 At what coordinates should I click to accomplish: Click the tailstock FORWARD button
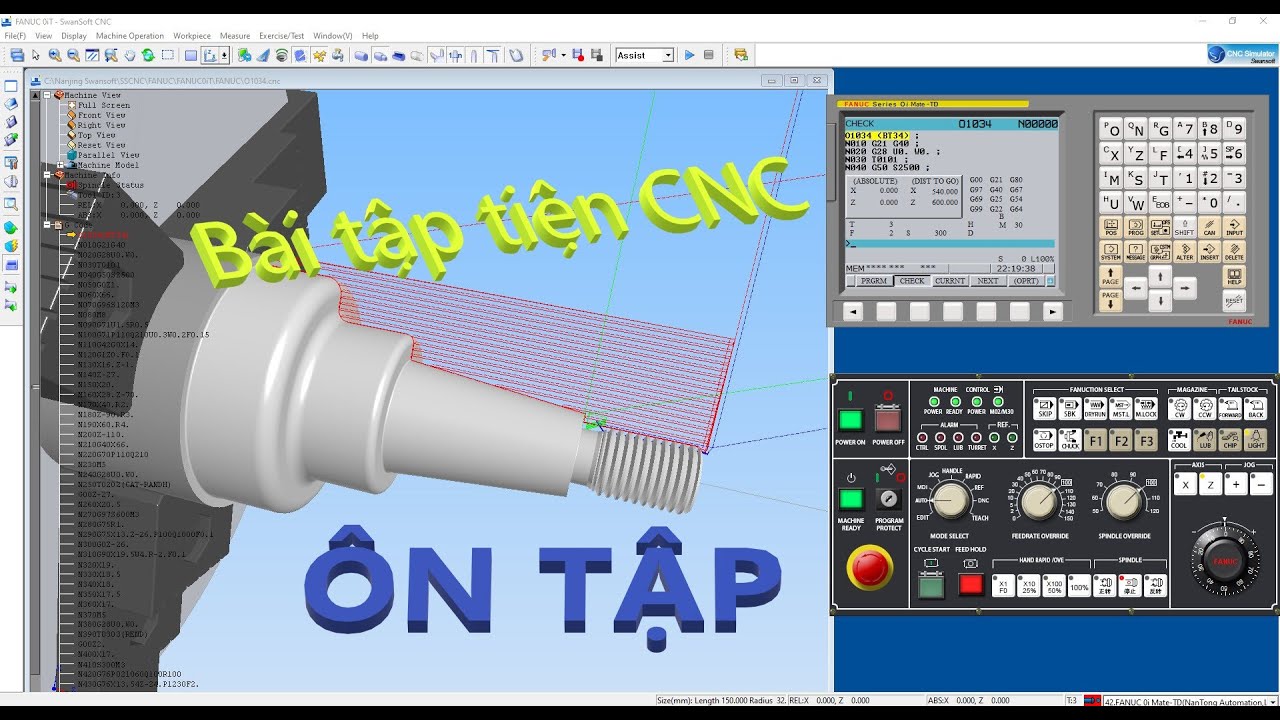1230,408
